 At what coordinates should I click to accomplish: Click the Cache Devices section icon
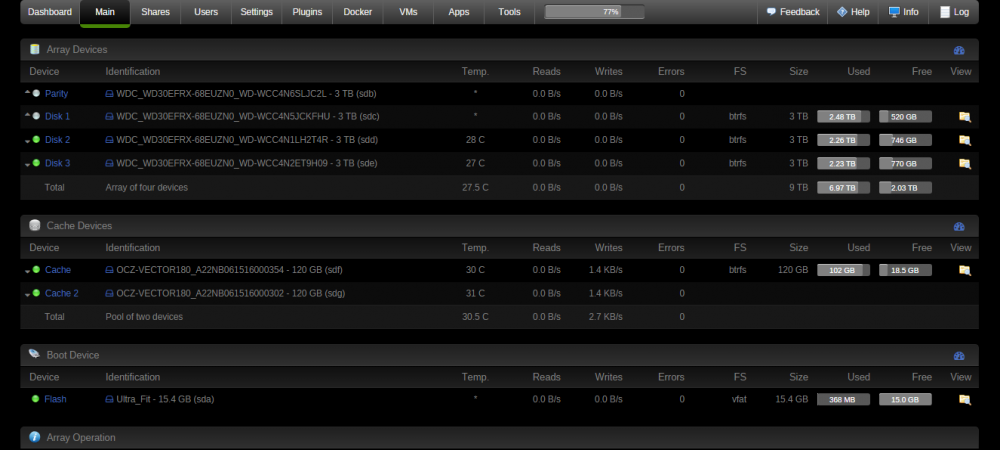(x=34, y=226)
